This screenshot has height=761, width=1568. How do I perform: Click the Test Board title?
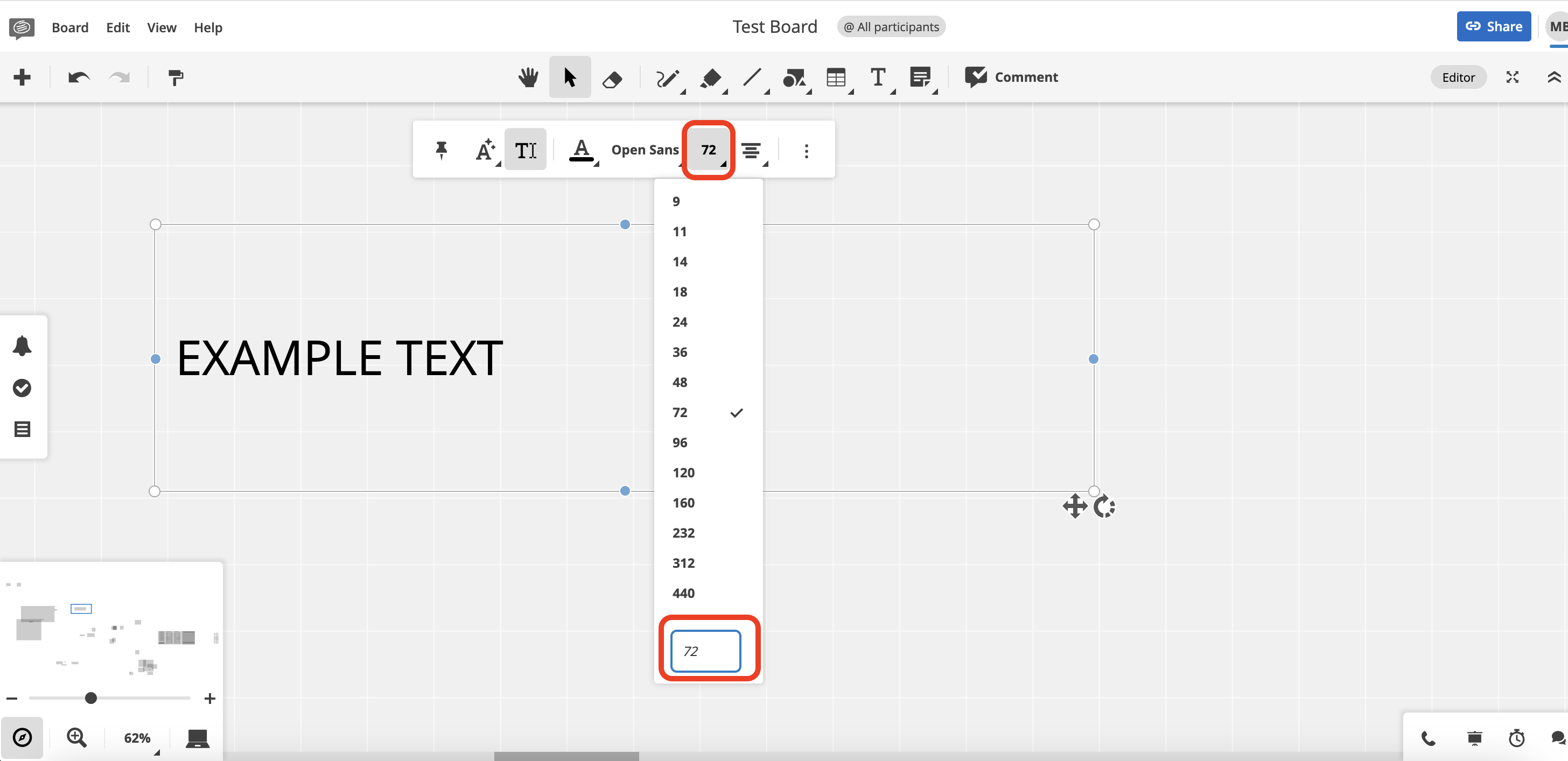[774, 27]
